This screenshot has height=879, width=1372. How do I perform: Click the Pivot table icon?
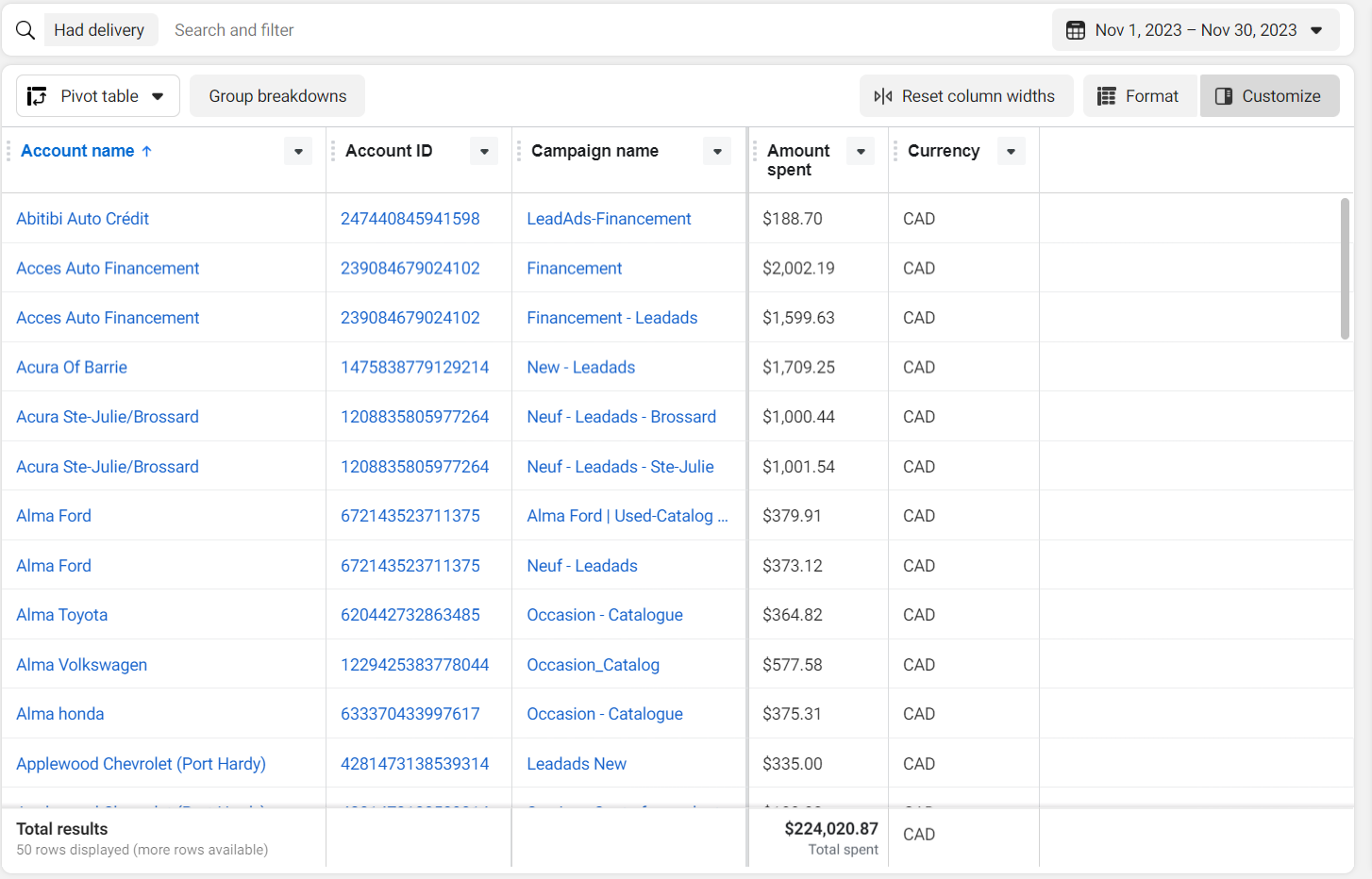[37, 96]
